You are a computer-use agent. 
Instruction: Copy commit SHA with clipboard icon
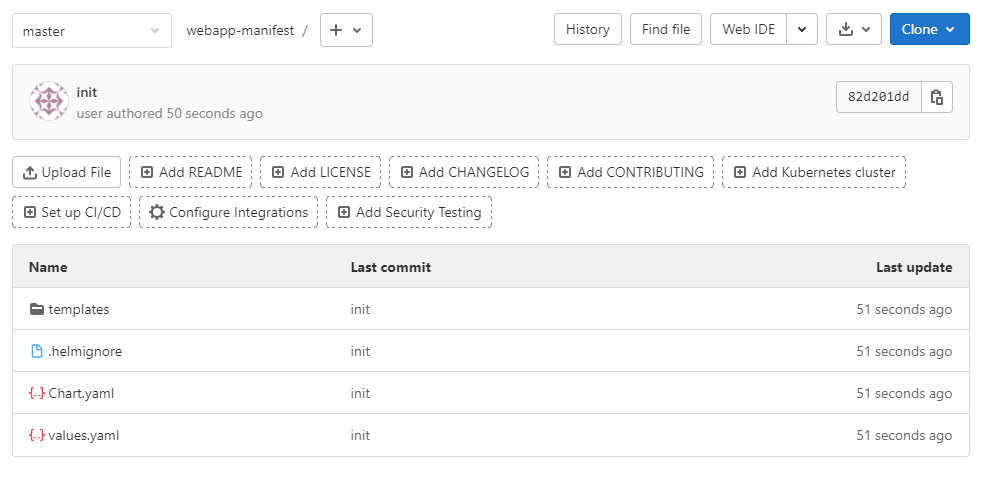(936, 97)
